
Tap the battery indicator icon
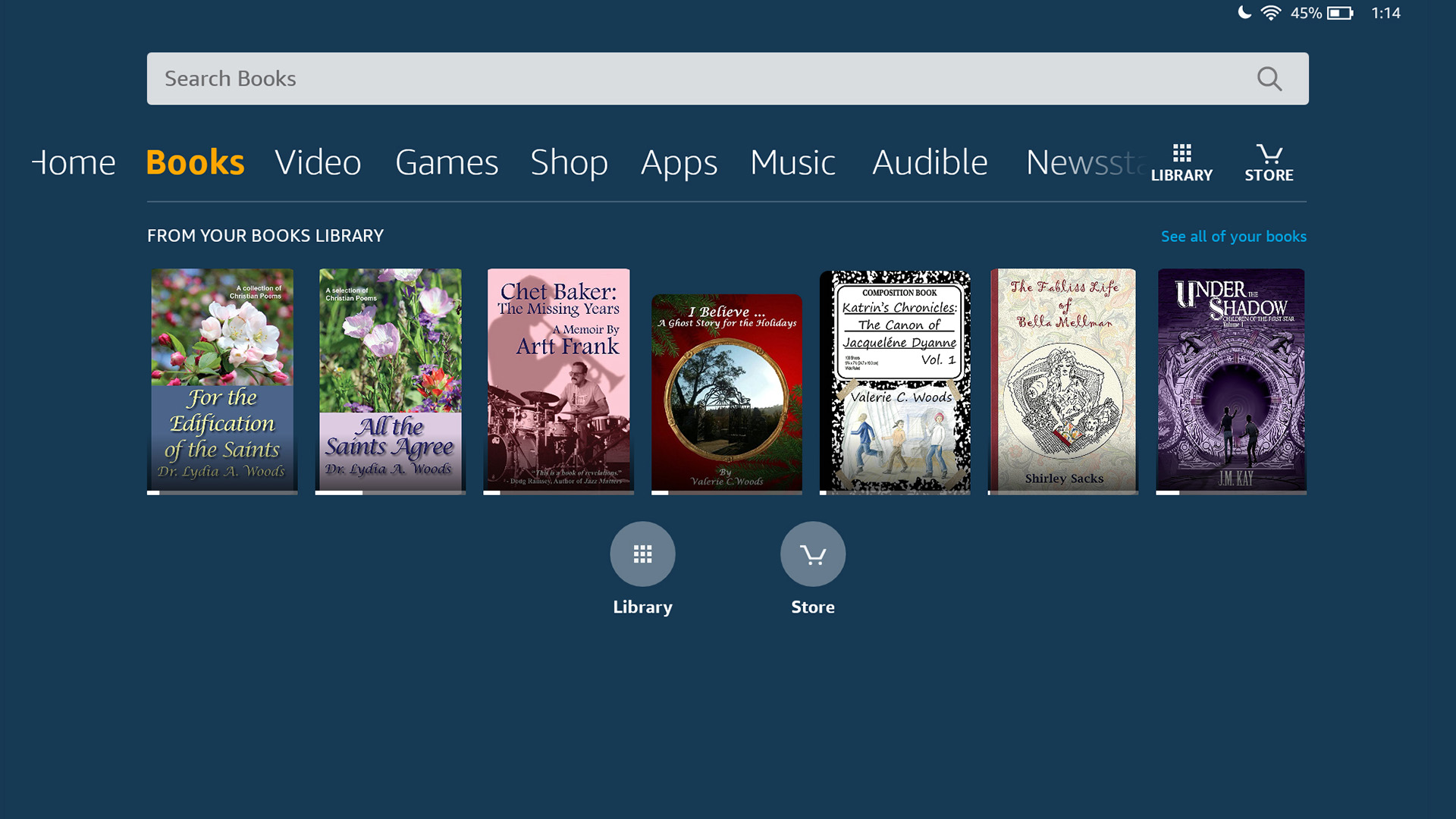1340,13
